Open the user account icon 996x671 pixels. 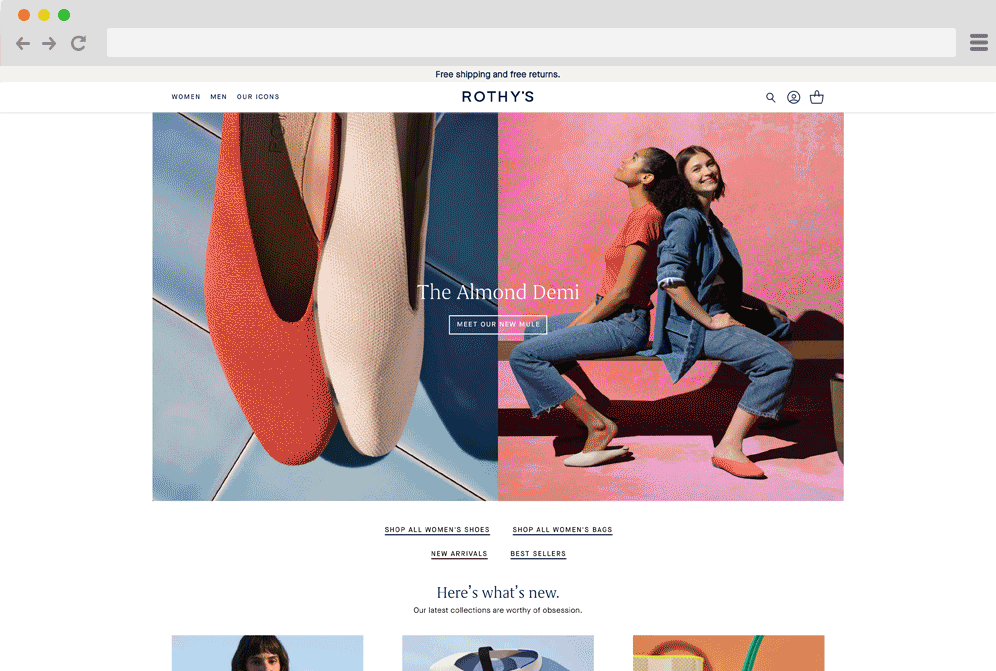point(793,98)
